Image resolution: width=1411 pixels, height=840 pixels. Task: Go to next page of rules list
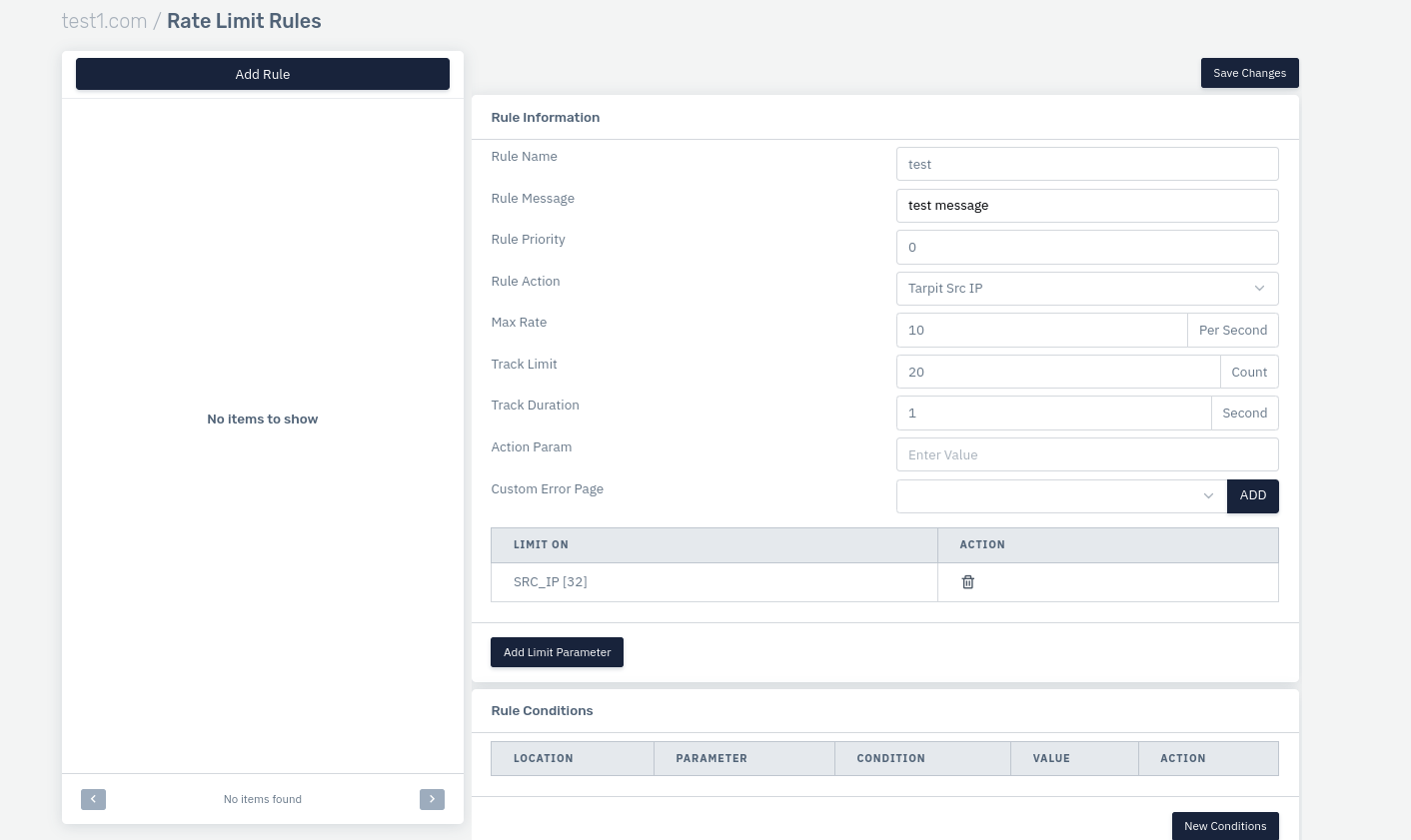(x=432, y=799)
